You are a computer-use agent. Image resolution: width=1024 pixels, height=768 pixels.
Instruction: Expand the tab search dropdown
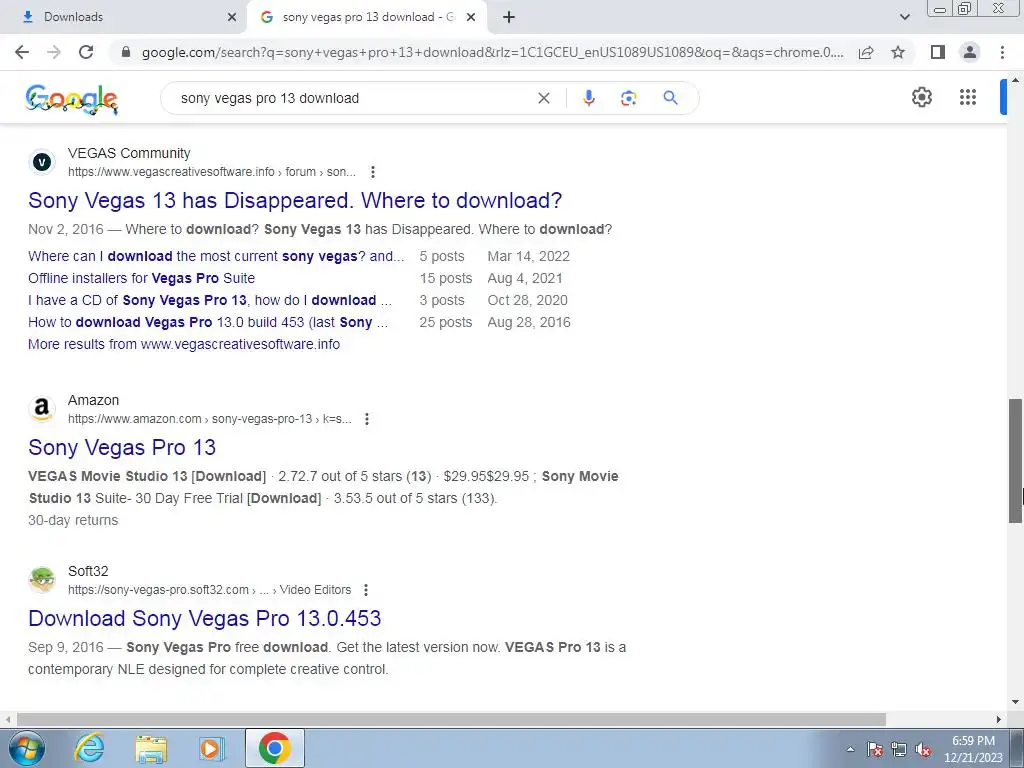click(x=904, y=17)
